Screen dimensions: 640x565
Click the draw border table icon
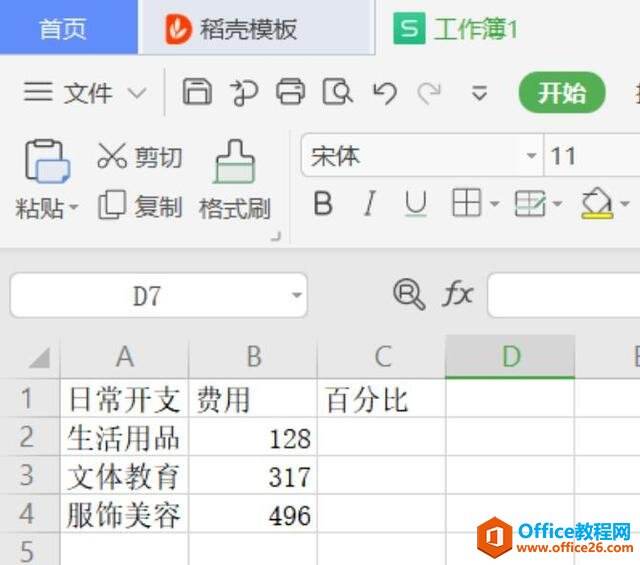pos(530,203)
